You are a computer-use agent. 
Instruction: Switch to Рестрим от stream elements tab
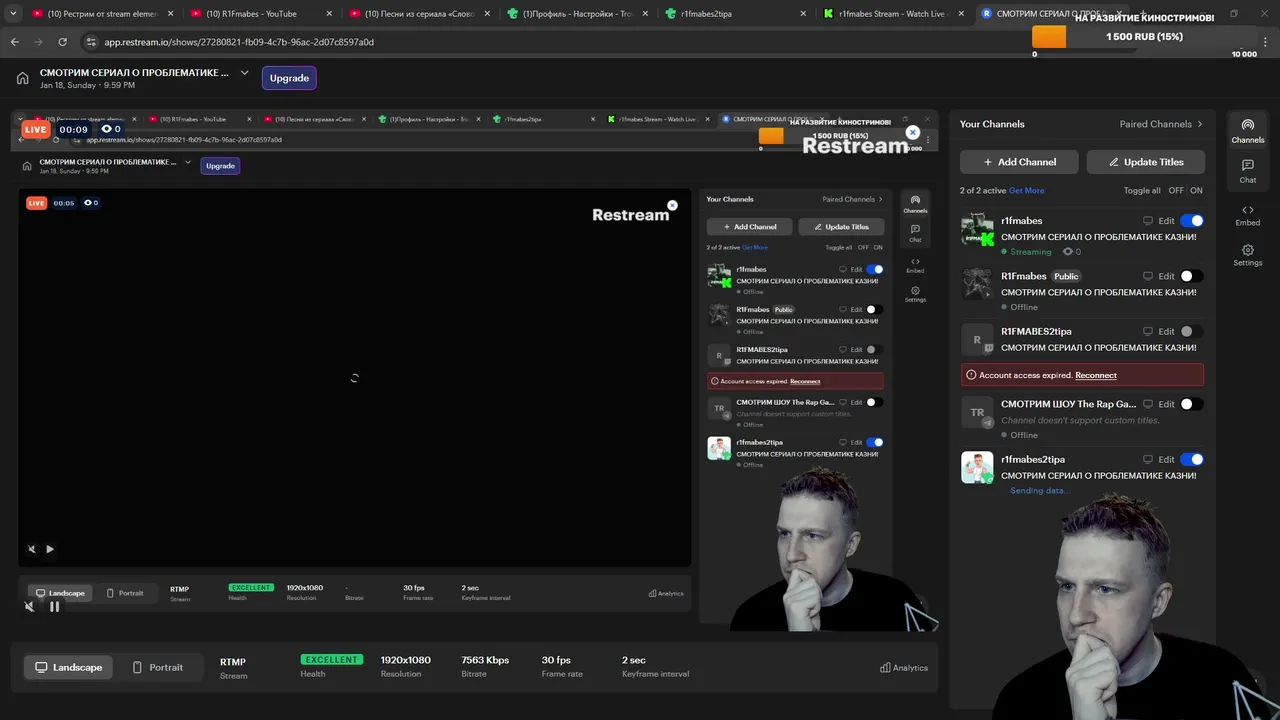coord(102,14)
